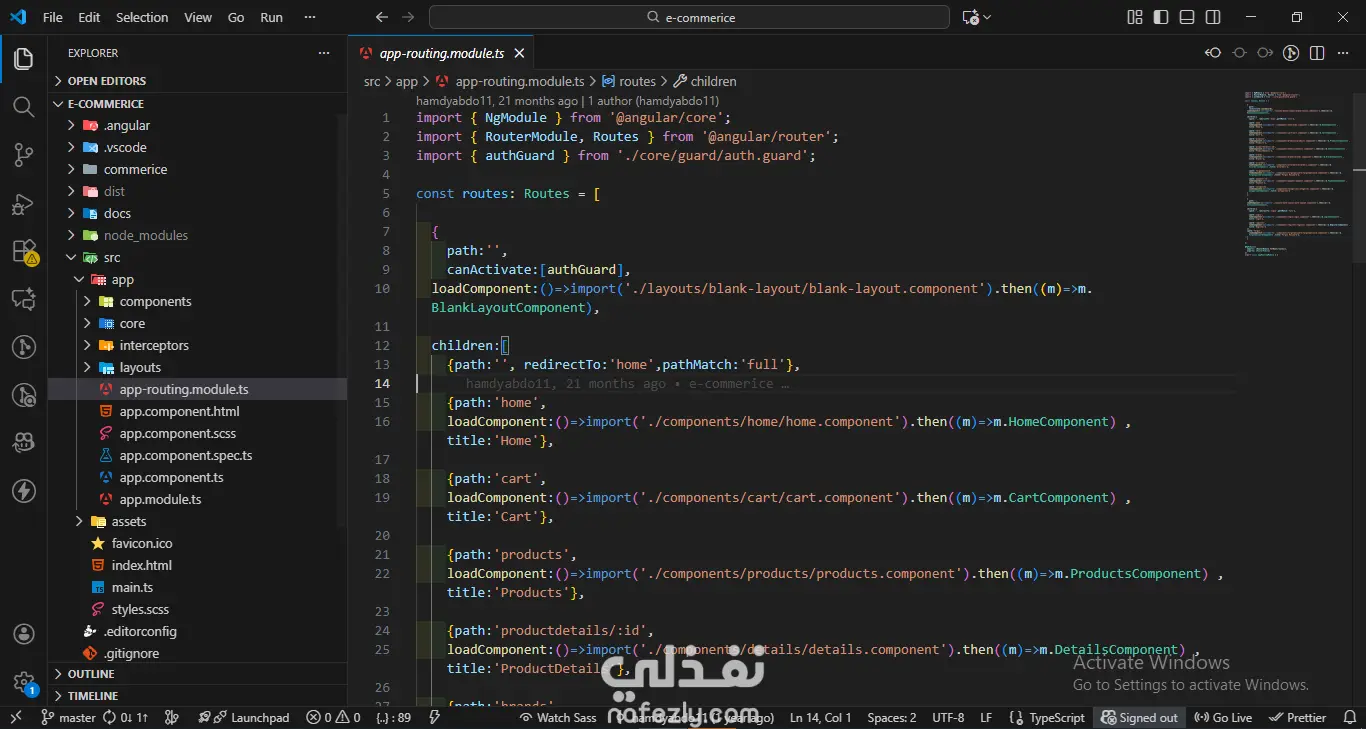
Task: Open Explorer Views and More Actions ellipsis
Action: [323, 53]
